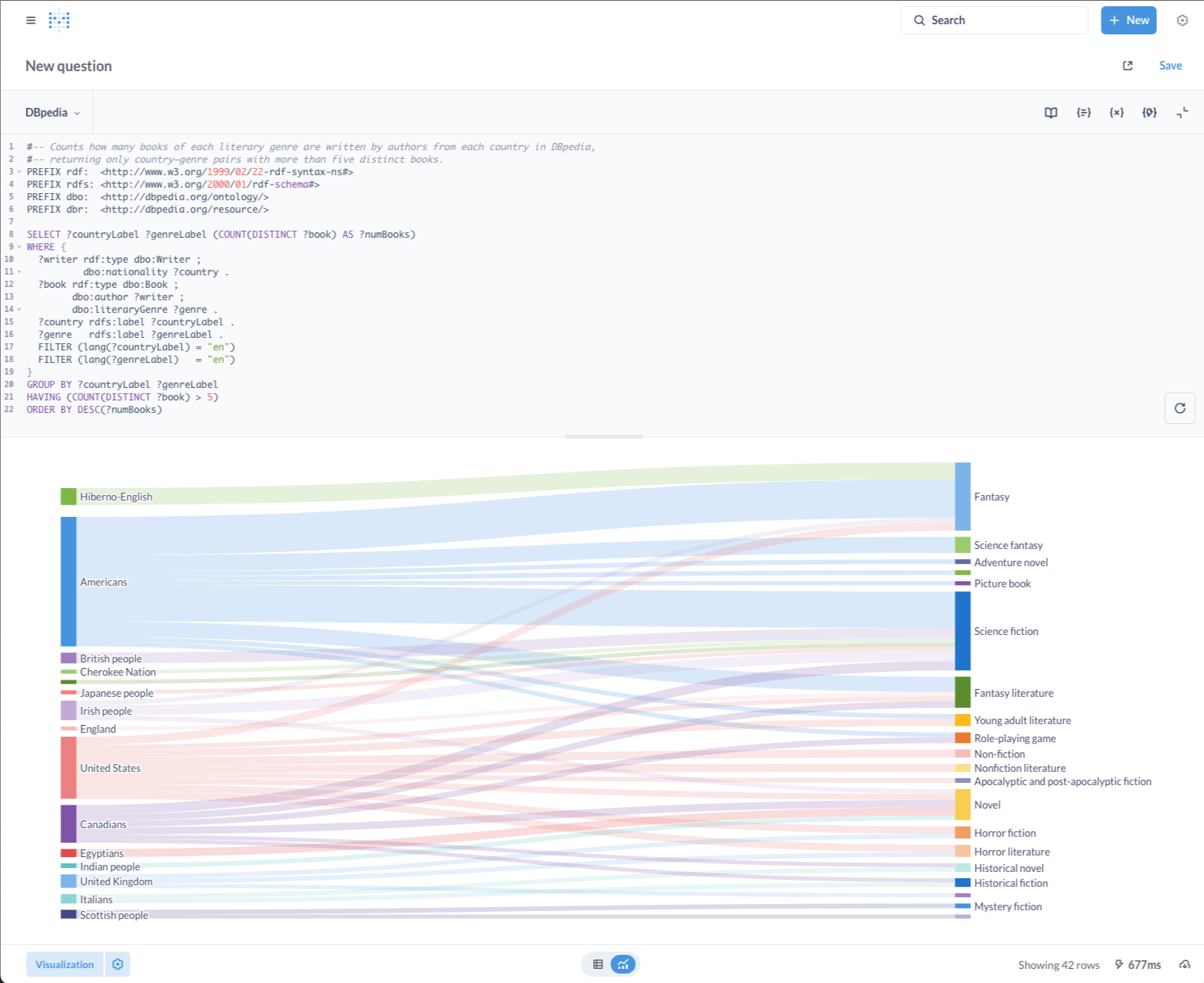Viewport: 1204px width, 983px height.
Task: Fold the WHERE block at line 9
Action: pyautogui.click(x=19, y=247)
